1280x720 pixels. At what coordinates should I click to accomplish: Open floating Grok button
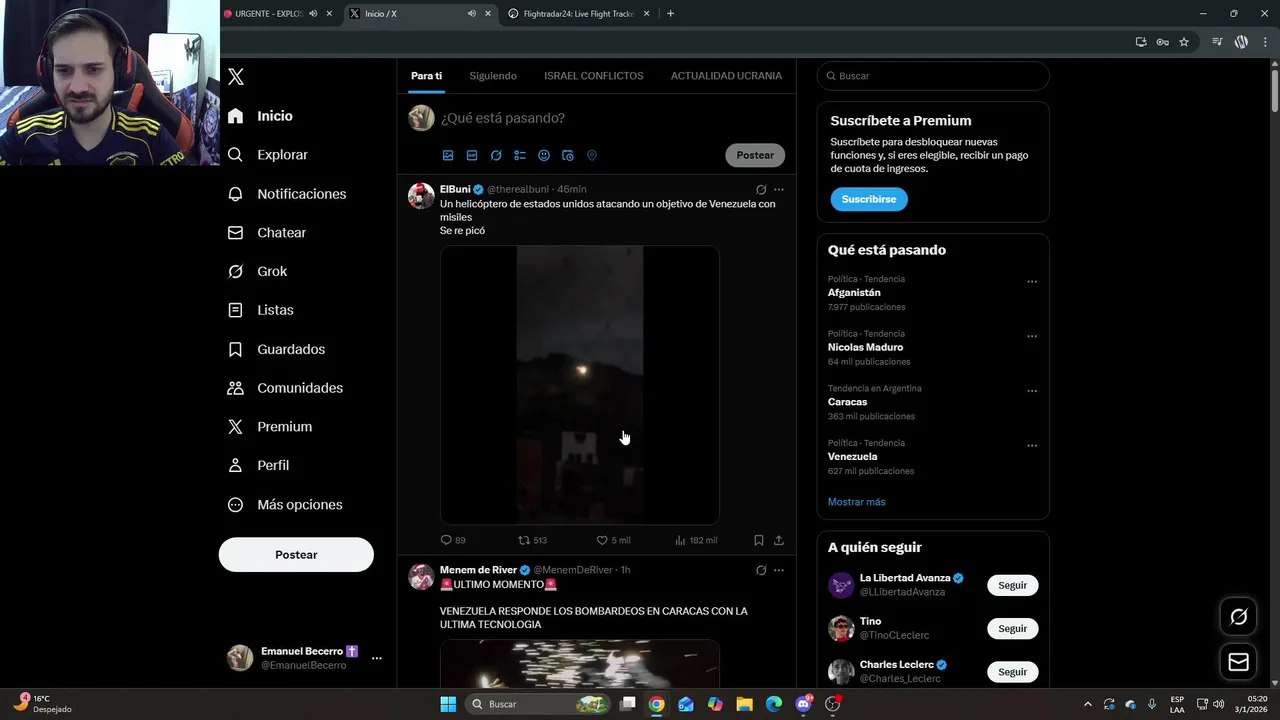point(1238,617)
